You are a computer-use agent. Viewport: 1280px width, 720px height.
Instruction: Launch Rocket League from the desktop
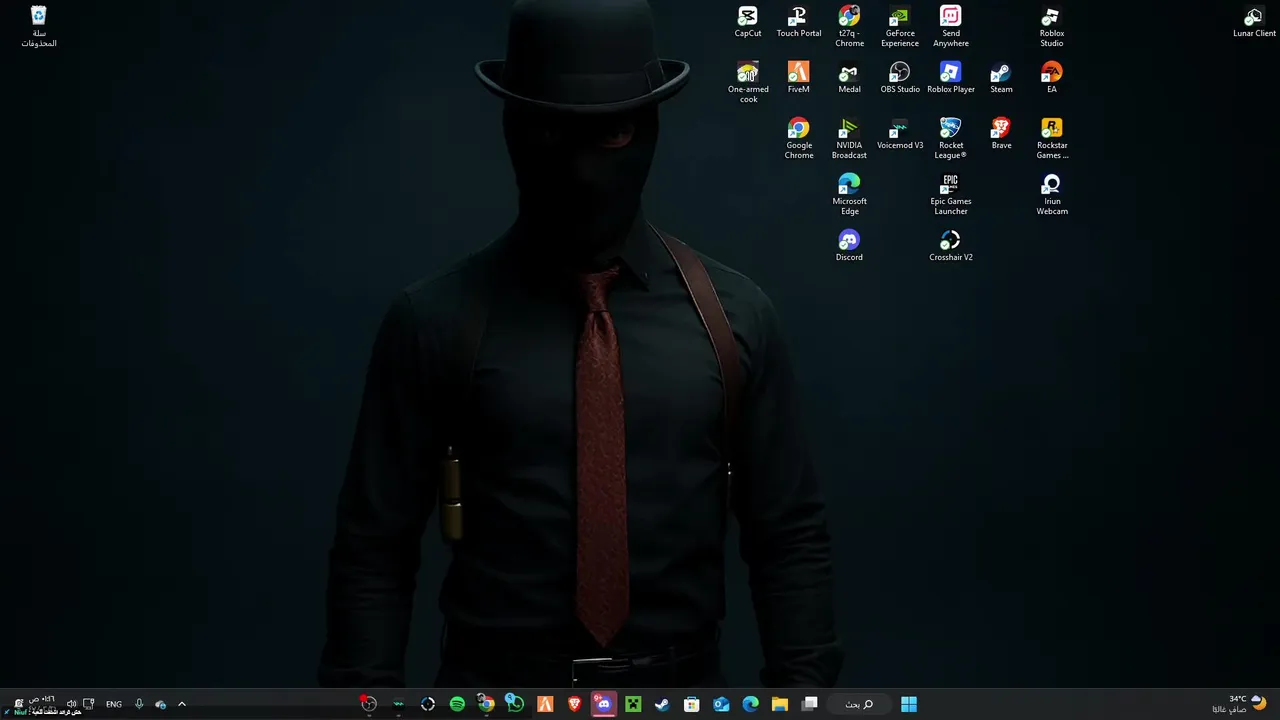[950, 139]
